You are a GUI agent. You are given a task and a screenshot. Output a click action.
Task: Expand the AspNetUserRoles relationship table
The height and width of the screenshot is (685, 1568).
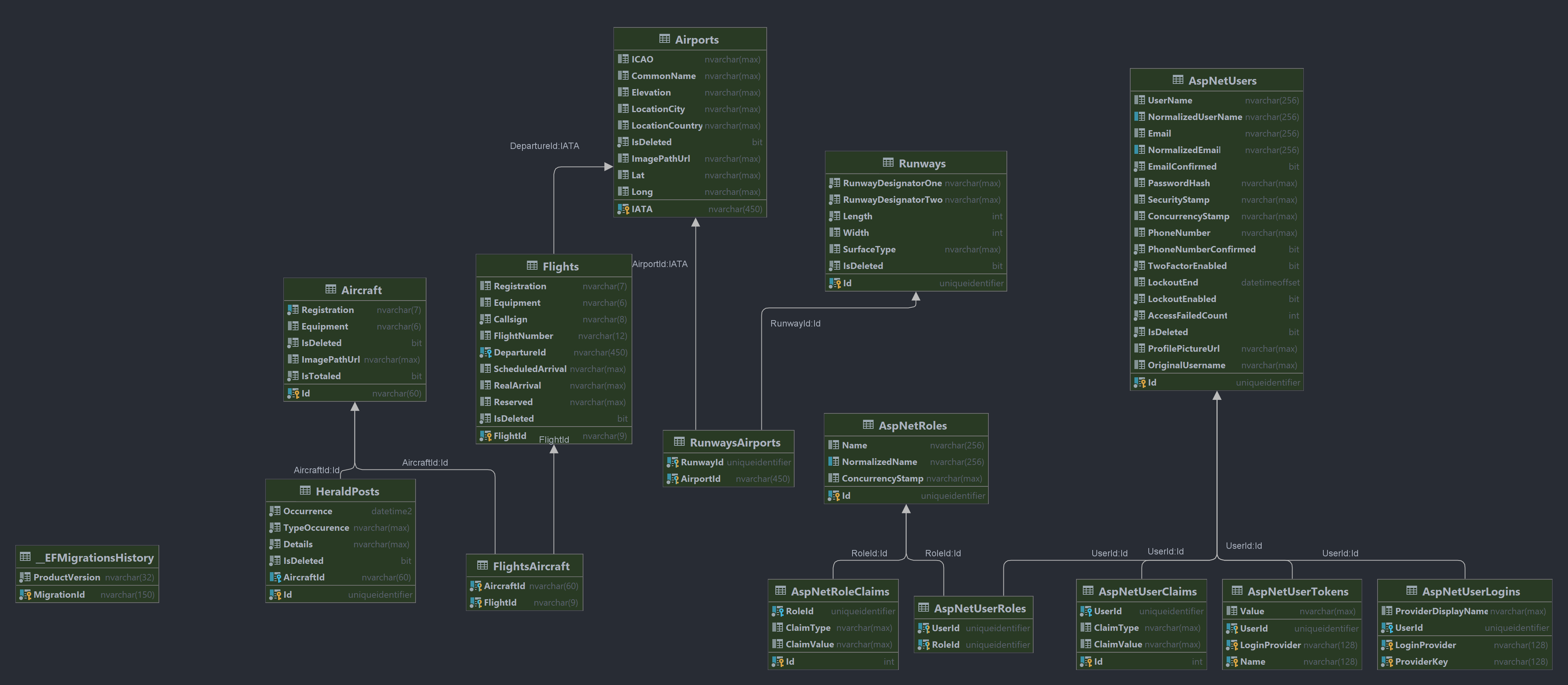(x=975, y=607)
